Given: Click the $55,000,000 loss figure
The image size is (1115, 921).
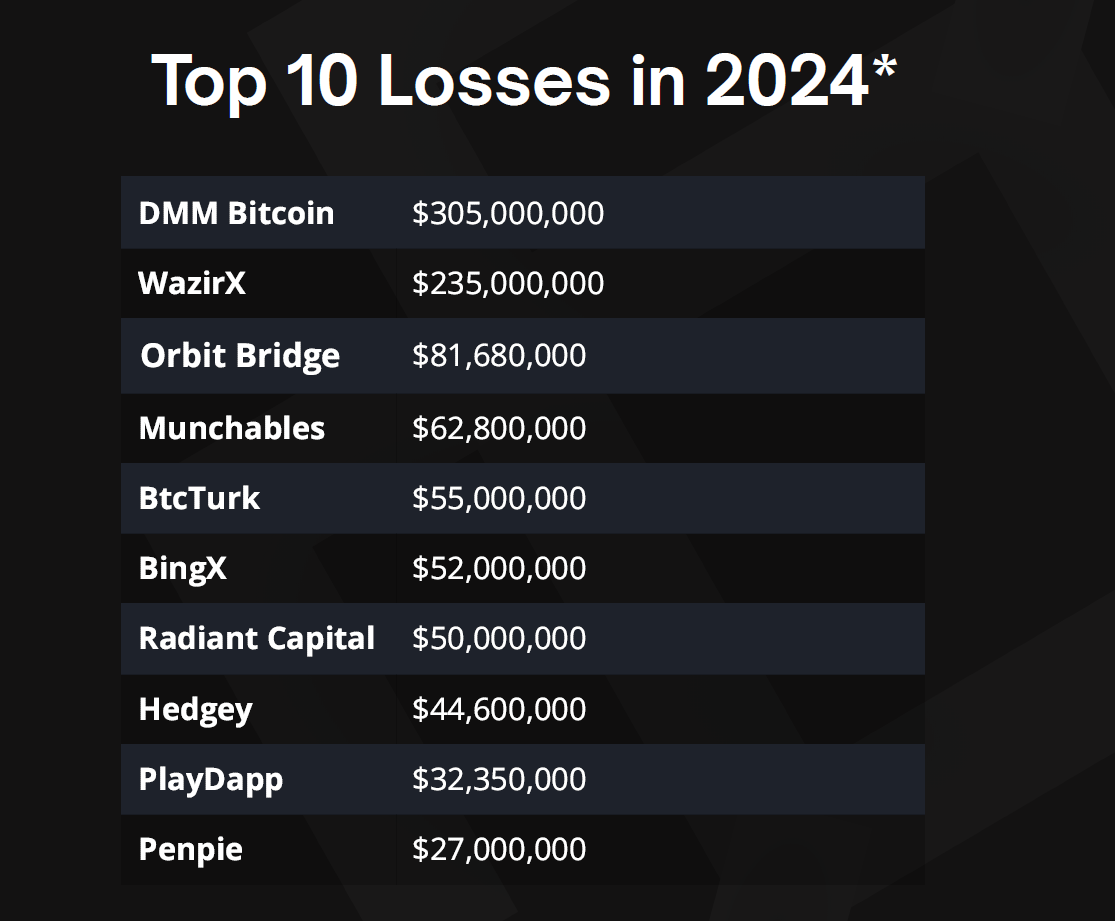Looking at the screenshot, I should pyautogui.click(x=499, y=498).
